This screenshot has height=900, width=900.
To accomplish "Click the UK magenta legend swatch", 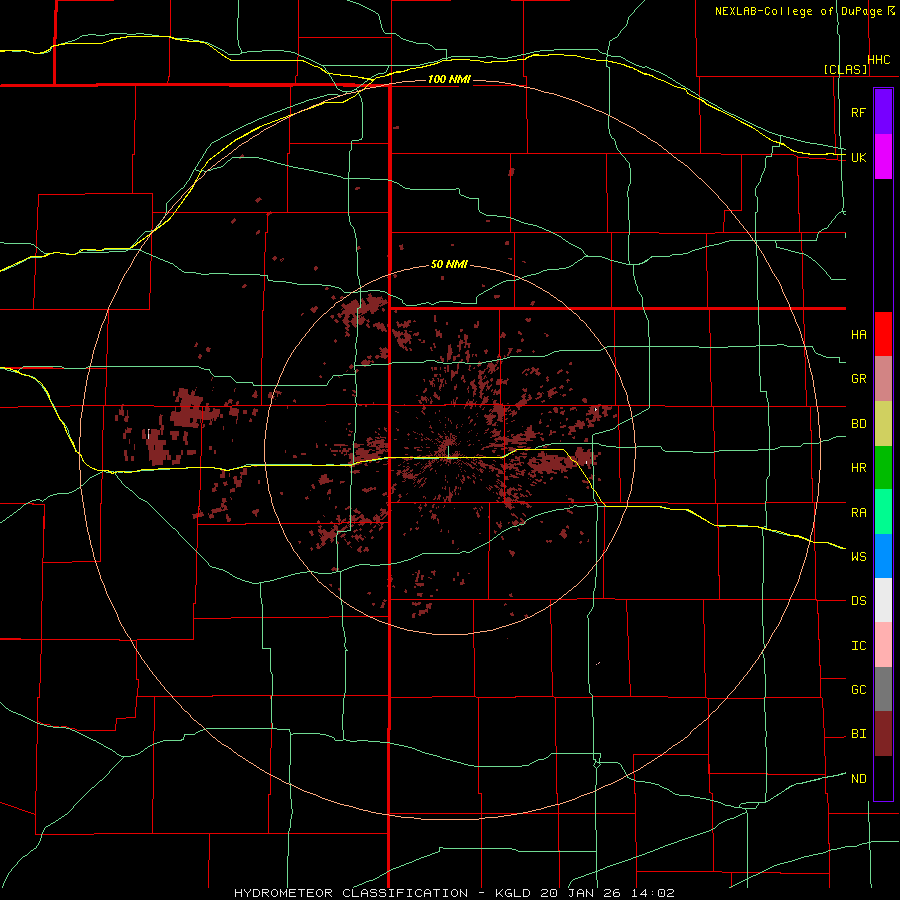I will (x=883, y=157).
